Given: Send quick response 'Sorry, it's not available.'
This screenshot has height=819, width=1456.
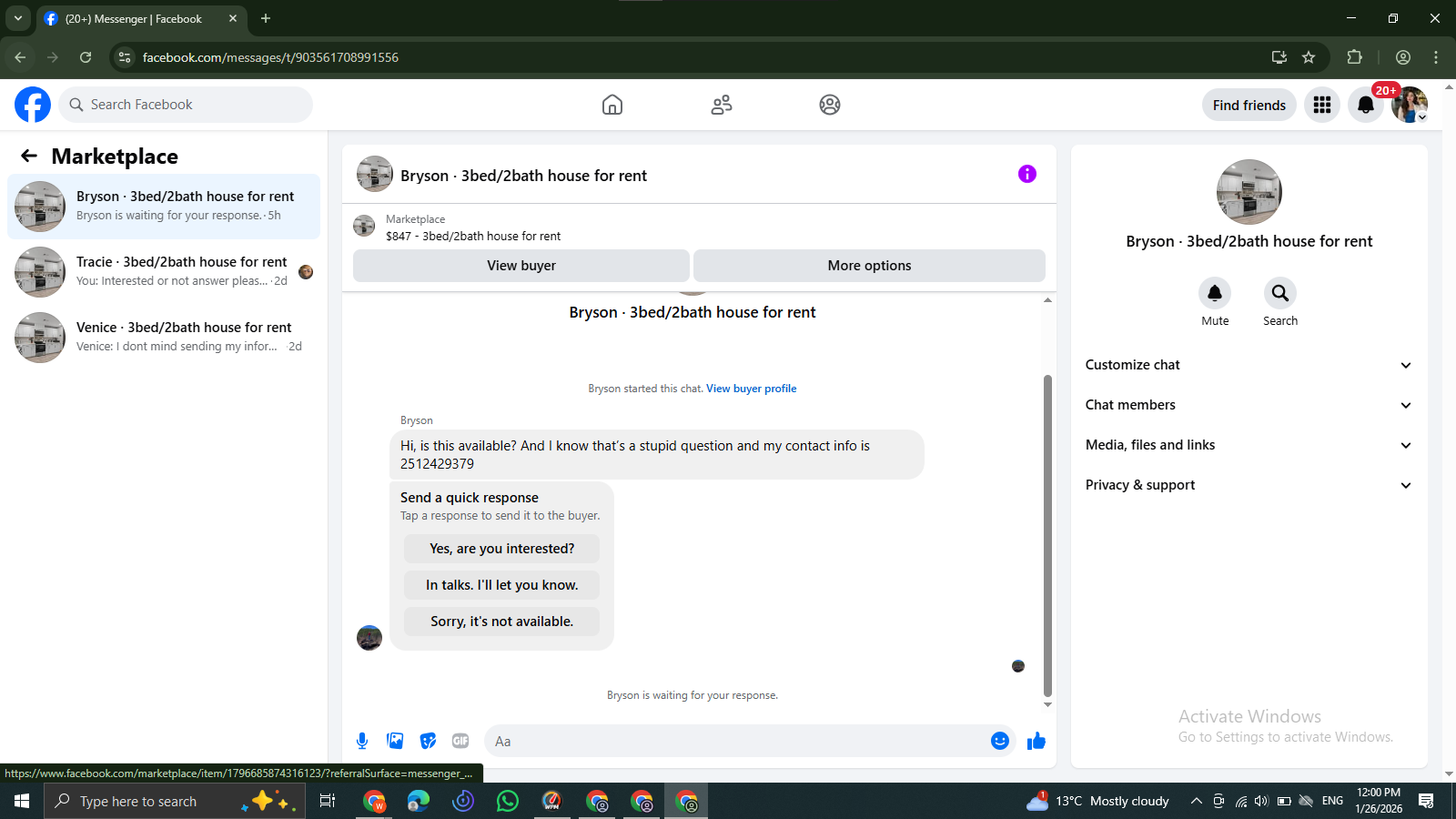Looking at the screenshot, I should [502, 622].
